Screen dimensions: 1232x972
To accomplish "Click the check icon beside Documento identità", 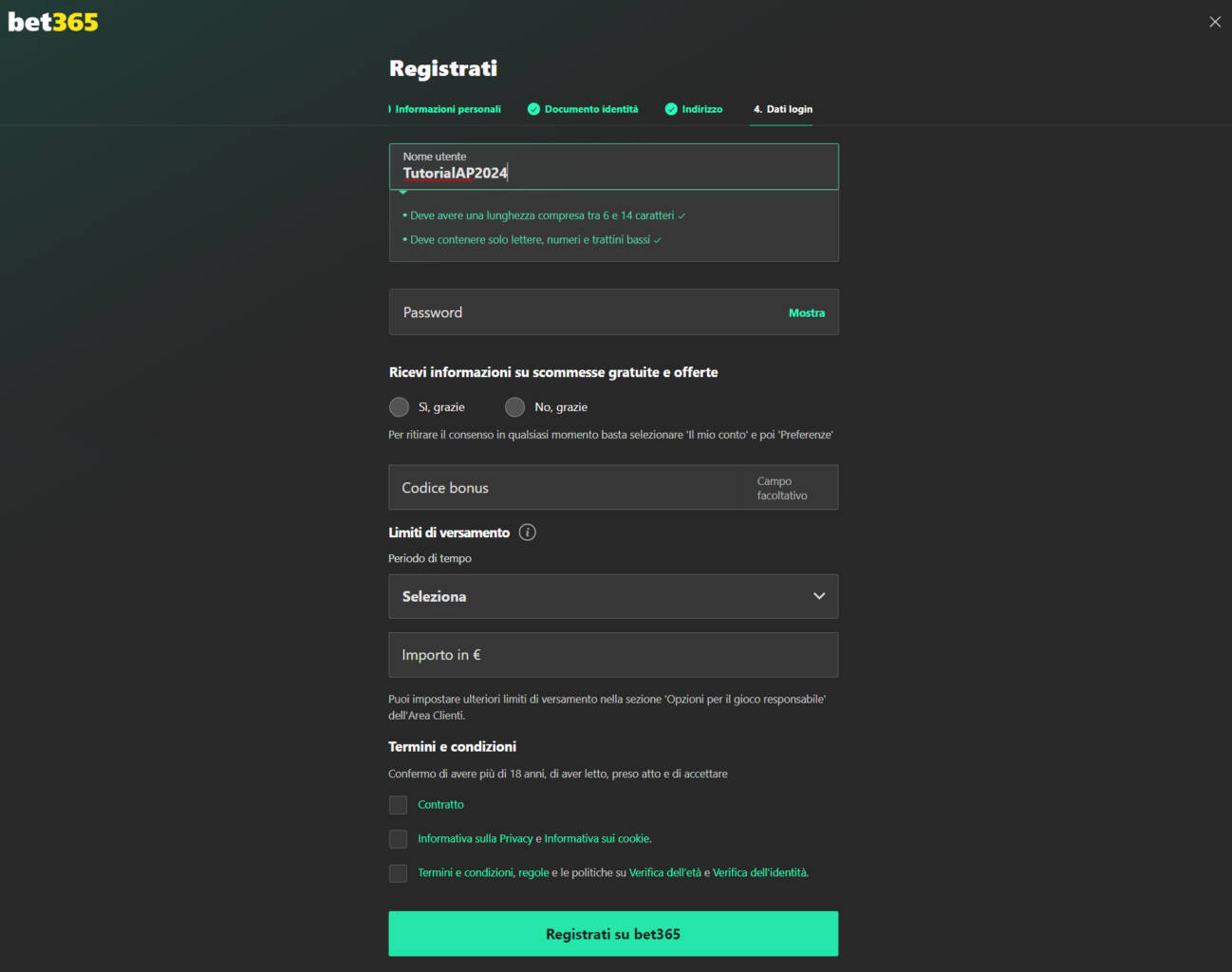I will (533, 109).
